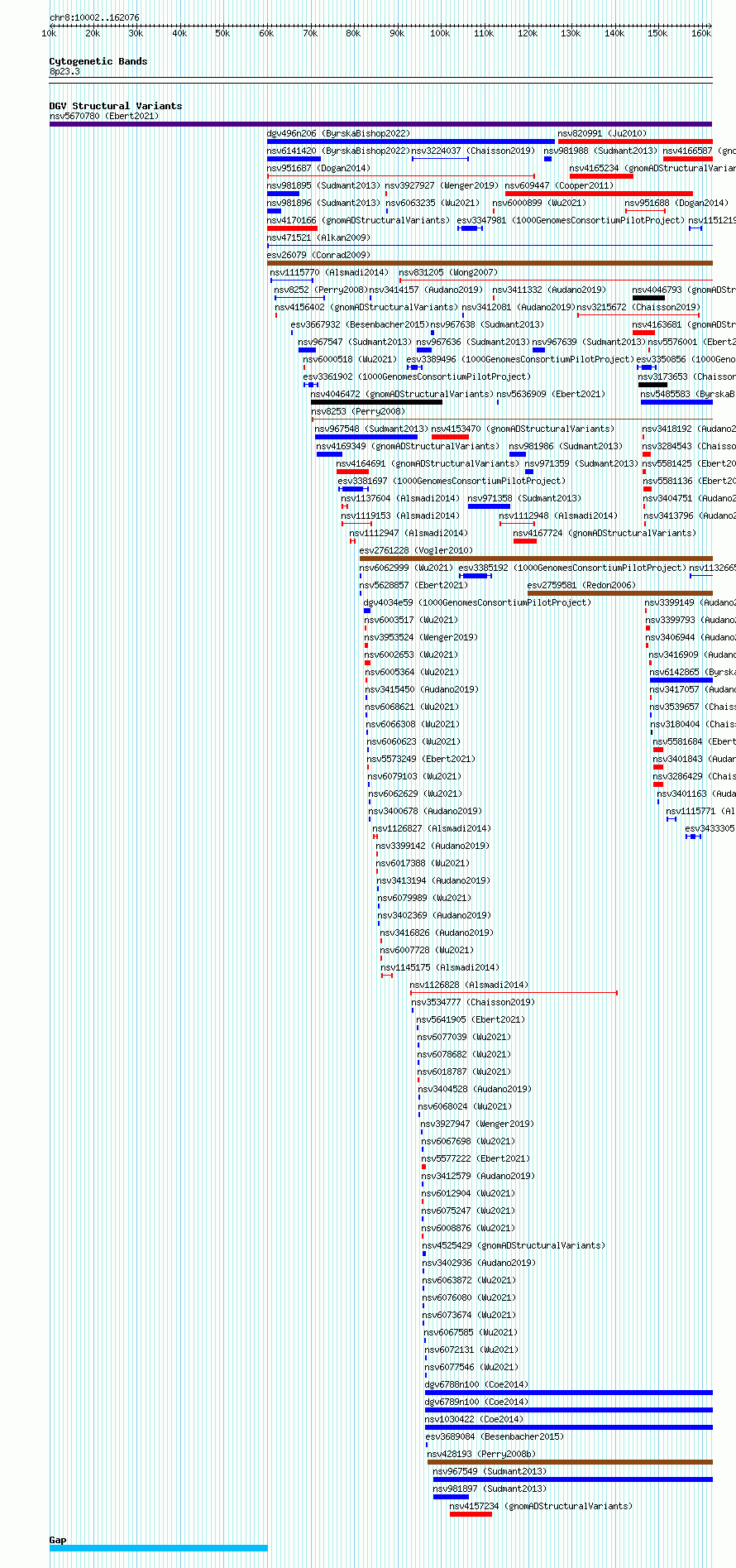
Task: Open variant nsv3953524 (Wenger2019)
Action: pos(421,637)
